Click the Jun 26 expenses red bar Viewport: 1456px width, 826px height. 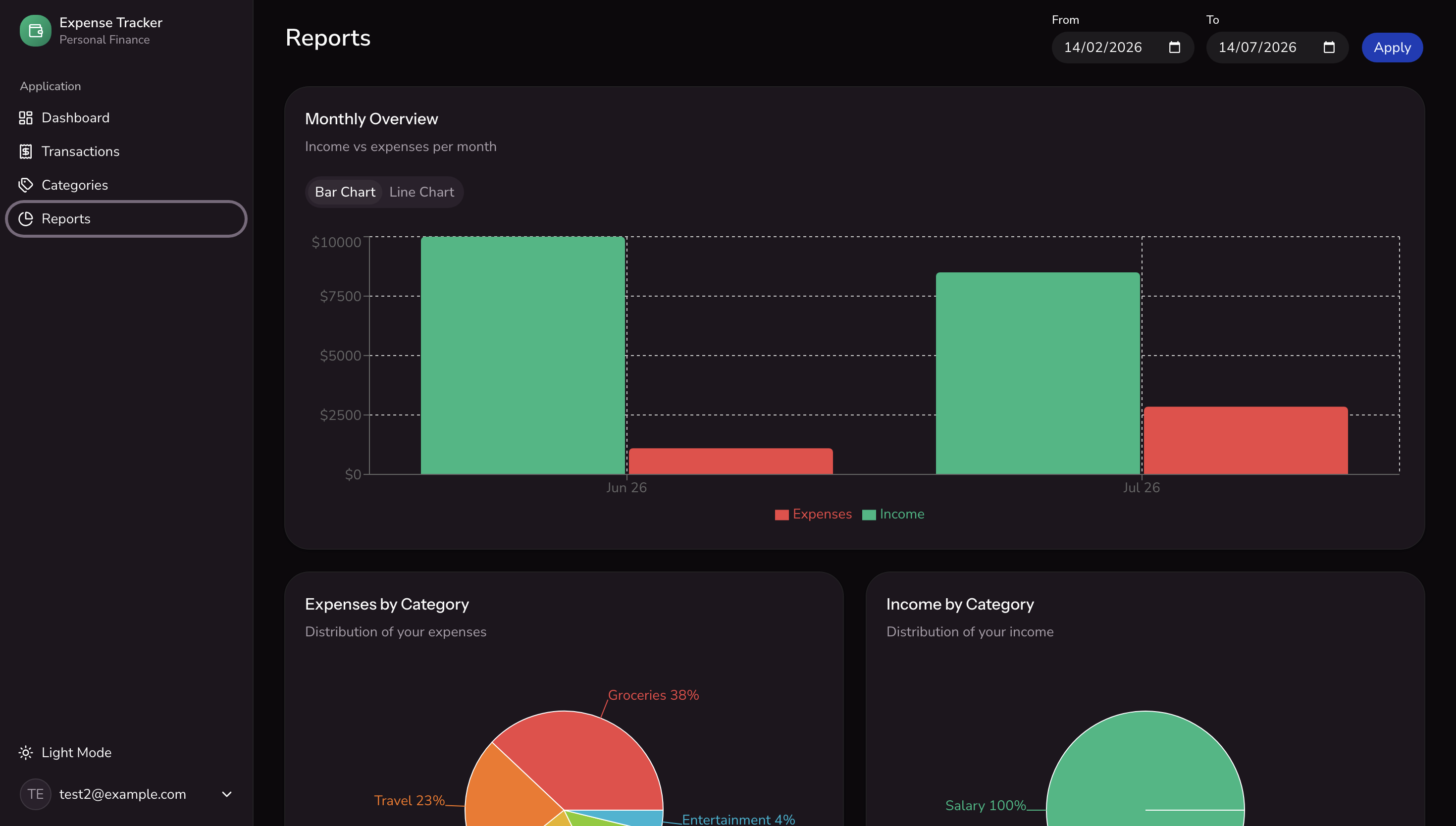click(x=730, y=461)
